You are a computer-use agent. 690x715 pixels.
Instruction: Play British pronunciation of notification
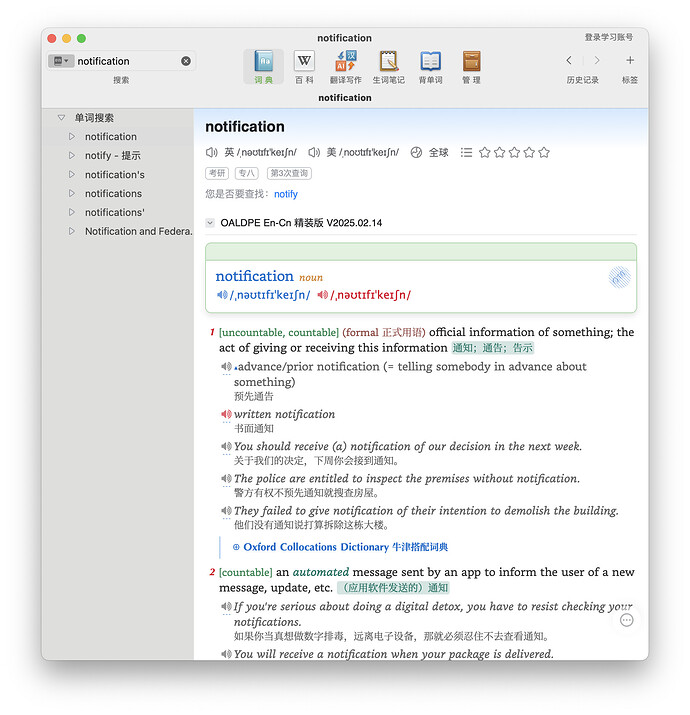pyautogui.click(x=212, y=152)
